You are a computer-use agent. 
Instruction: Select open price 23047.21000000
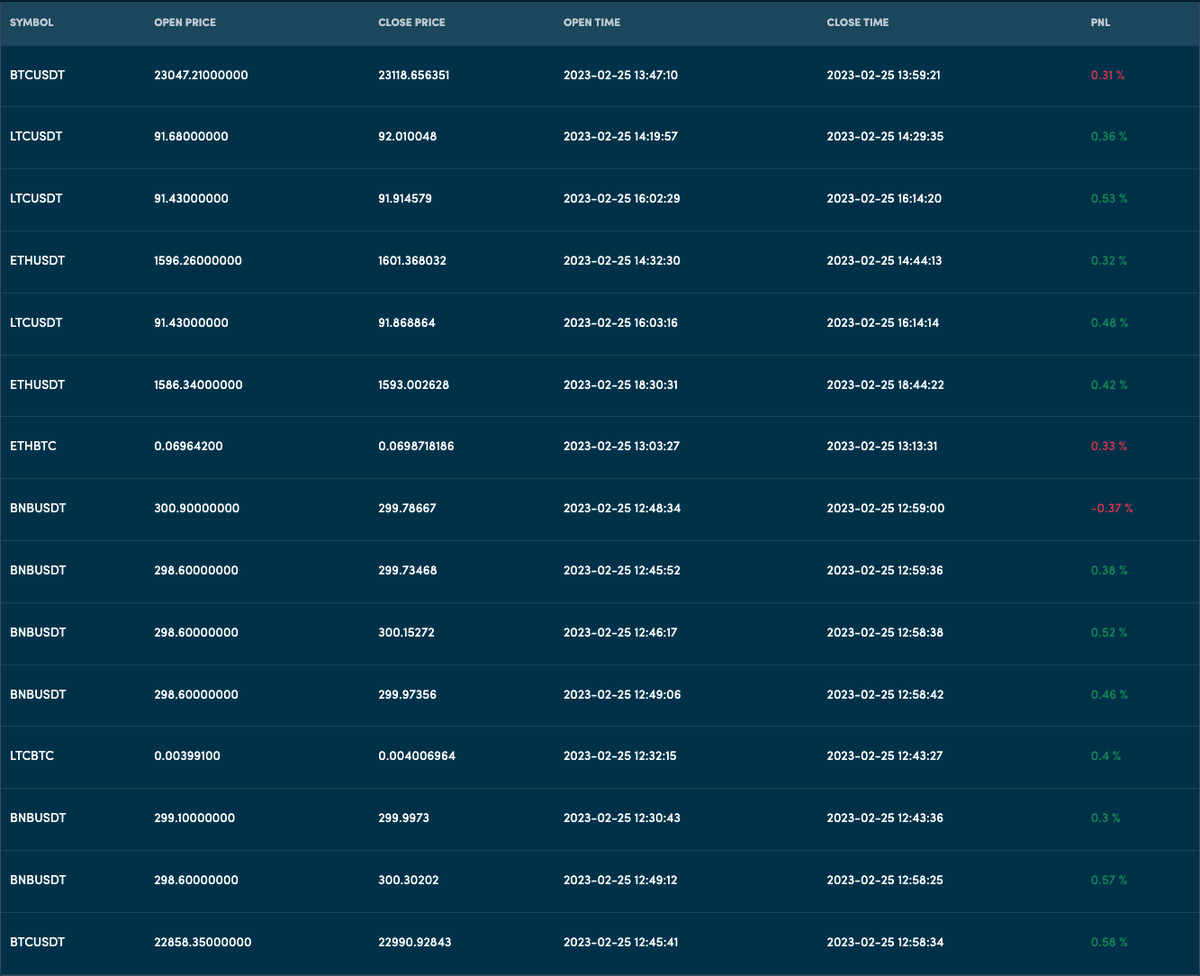click(201, 75)
